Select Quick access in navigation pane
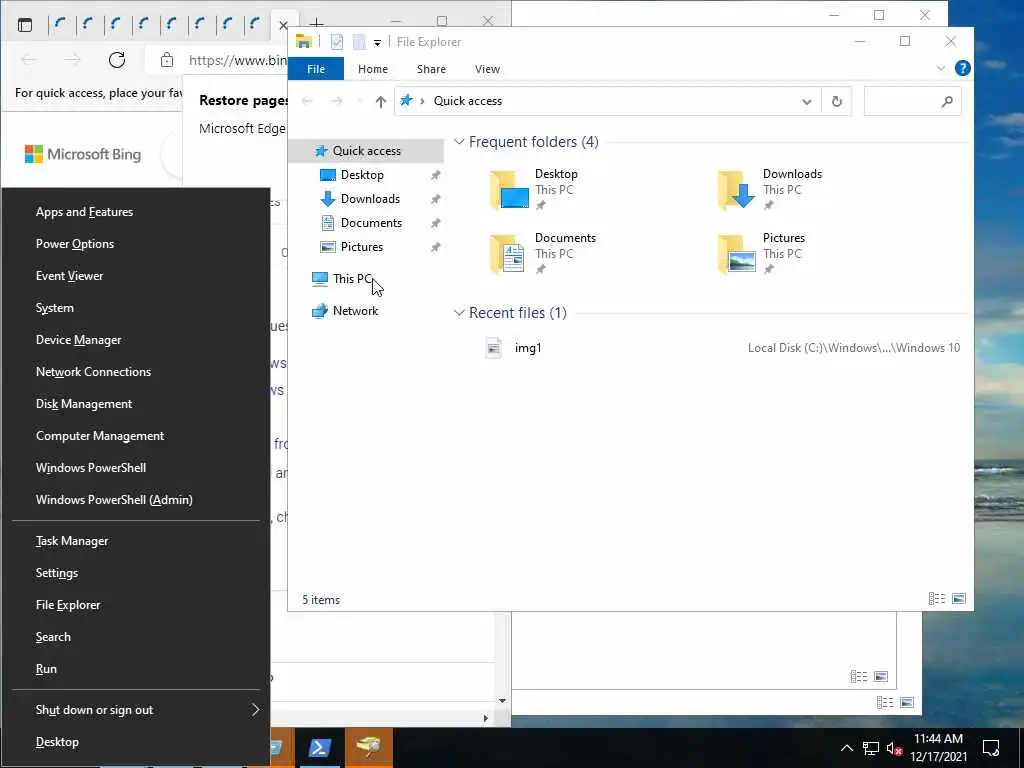 366,151
